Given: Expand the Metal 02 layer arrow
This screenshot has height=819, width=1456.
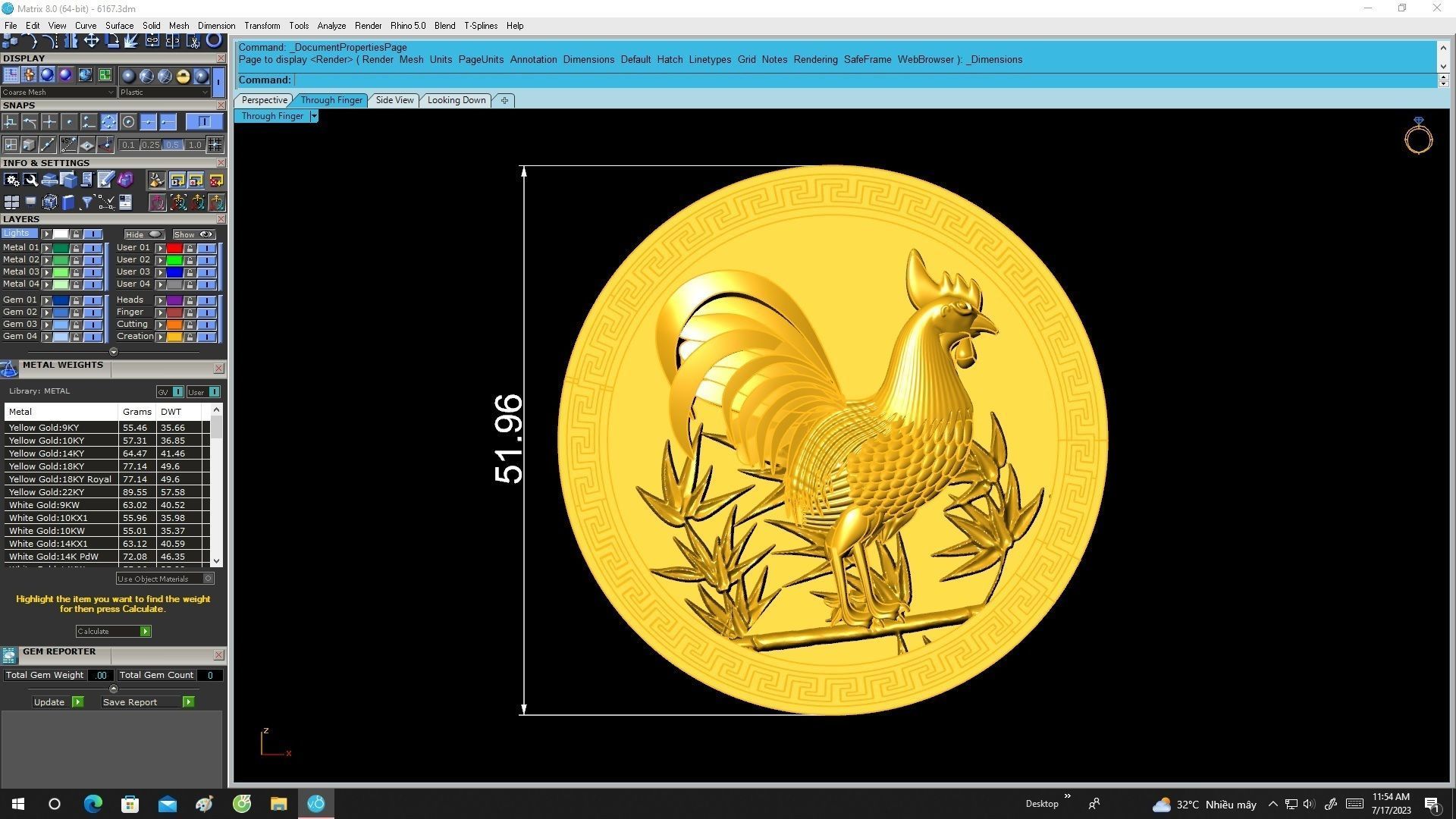Looking at the screenshot, I should pyautogui.click(x=47, y=260).
